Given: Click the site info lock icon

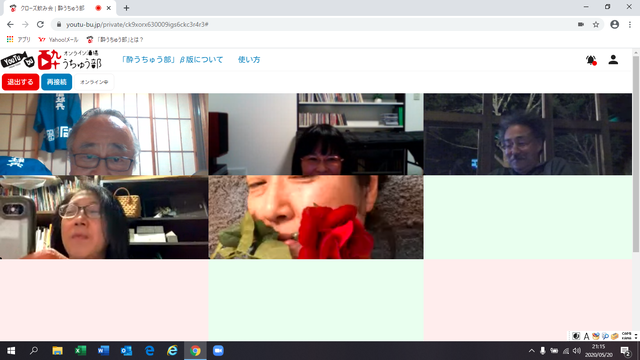Looking at the screenshot, I should pyautogui.click(x=59, y=24).
